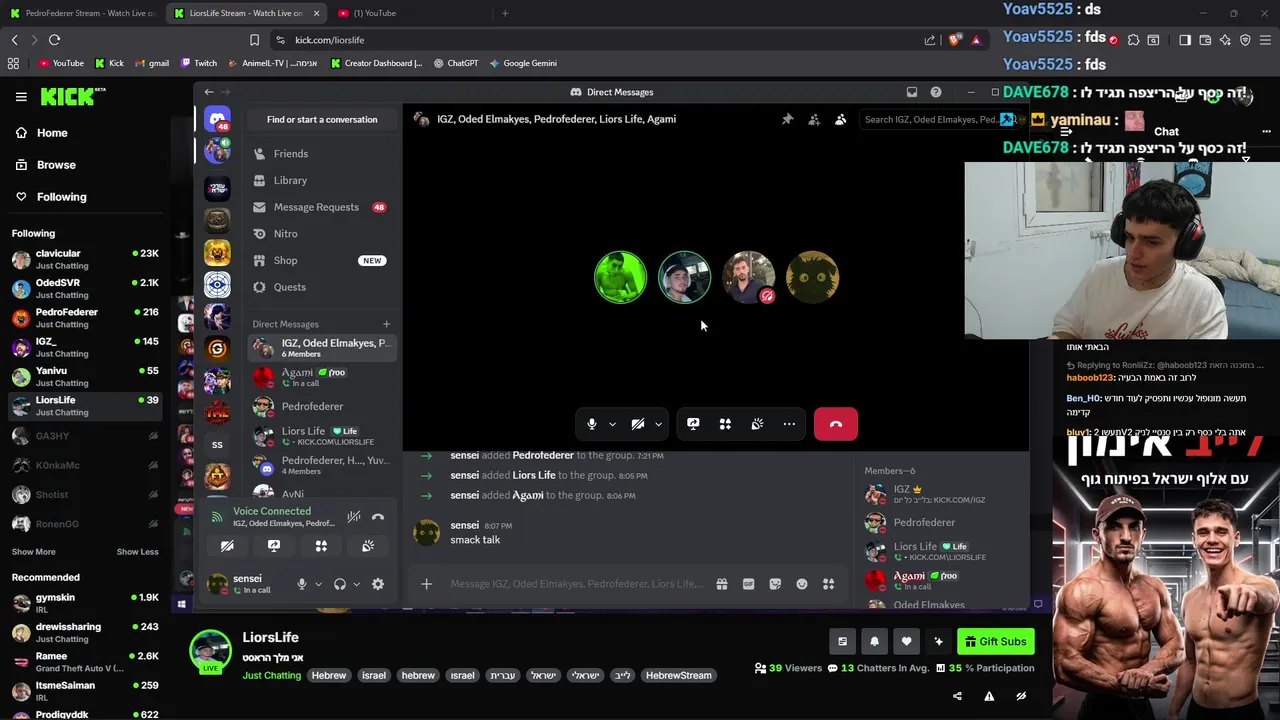Open Friends in Discord sidebar
This screenshot has height=720, width=1280.
[x=321, y=154]
